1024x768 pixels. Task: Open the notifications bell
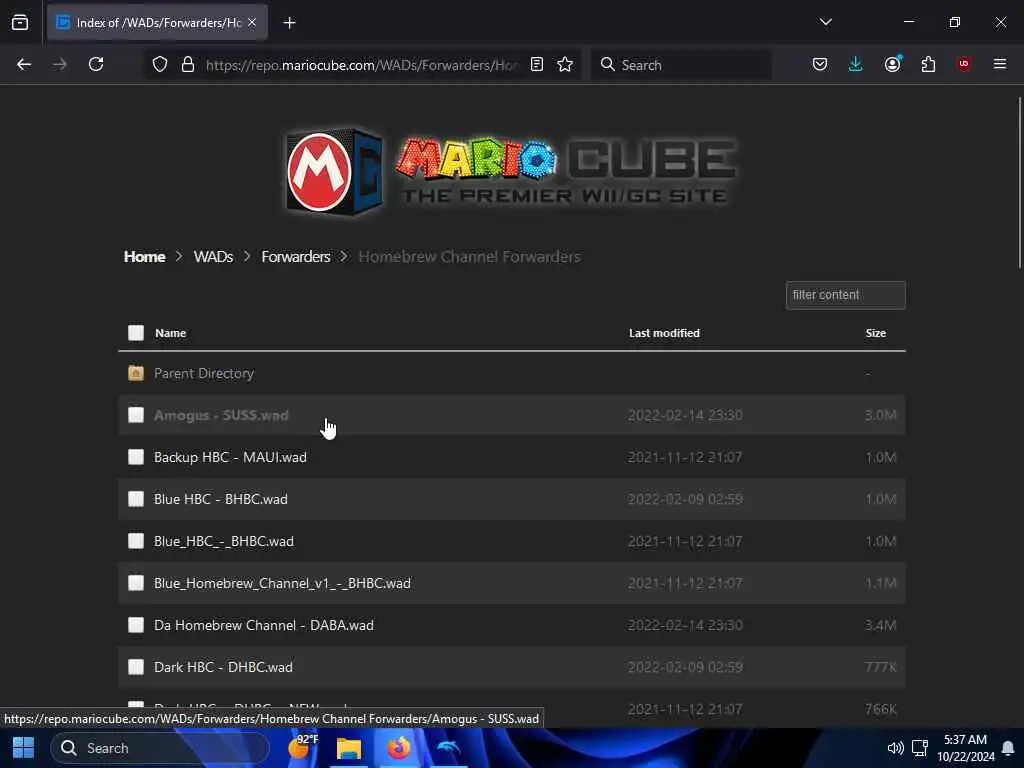[1008, 748]
